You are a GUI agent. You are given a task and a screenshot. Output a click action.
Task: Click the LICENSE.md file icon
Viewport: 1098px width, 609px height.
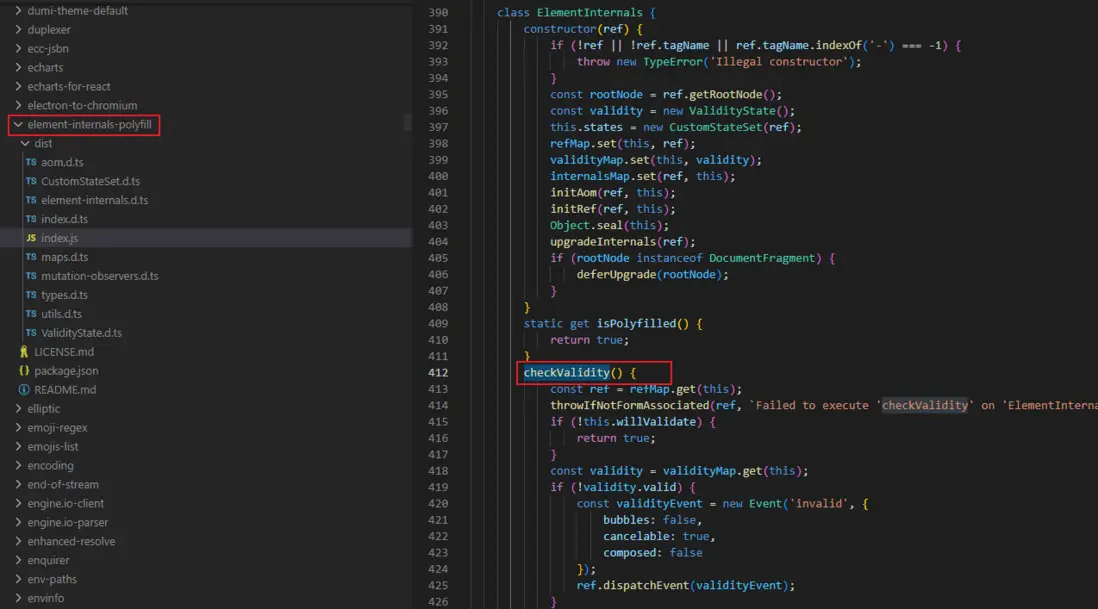point(24,352)
